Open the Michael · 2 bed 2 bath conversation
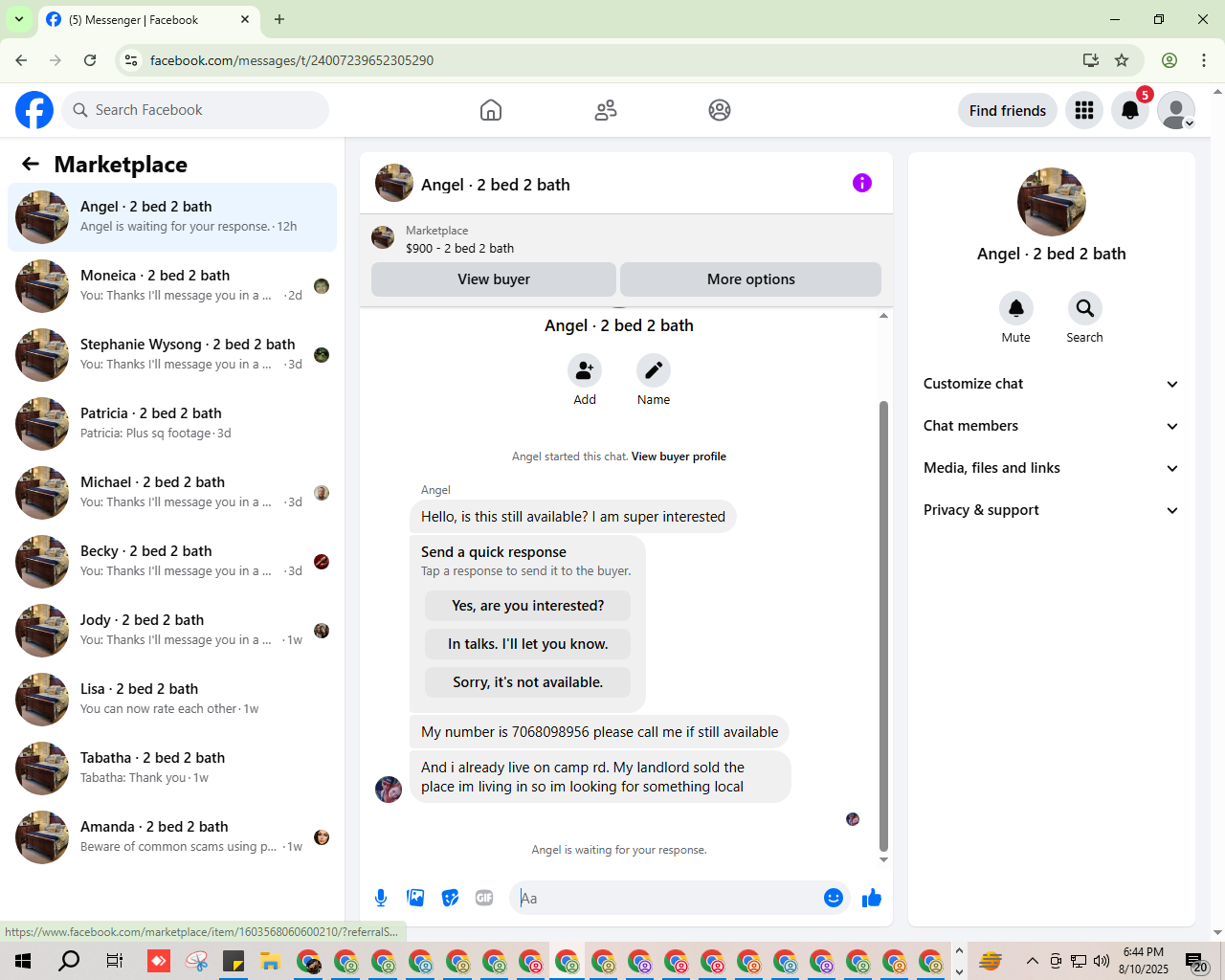The width and height of the screenshot is (1225, 980). pos(172,493)
